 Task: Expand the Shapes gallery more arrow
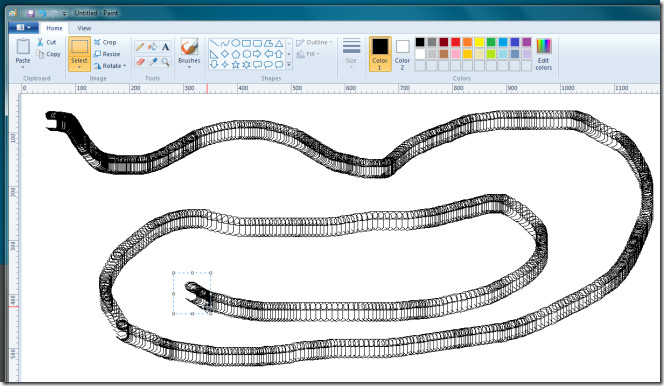pos(289,64)
